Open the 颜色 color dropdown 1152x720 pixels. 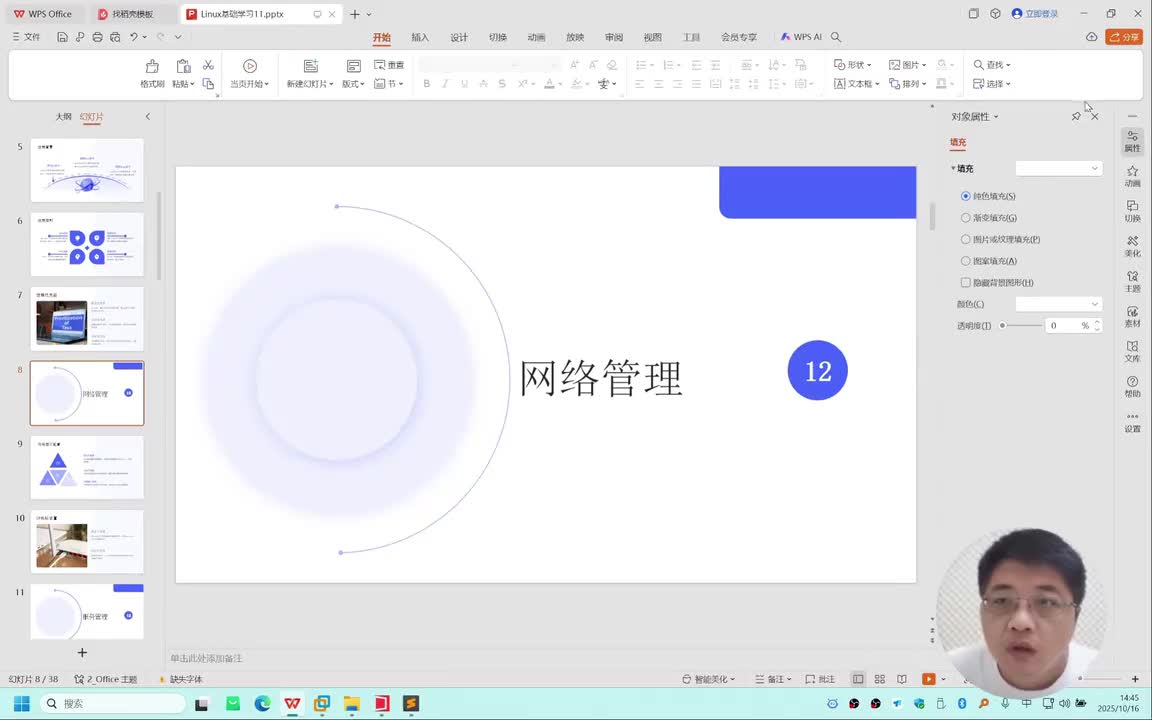coord(1059,304)
